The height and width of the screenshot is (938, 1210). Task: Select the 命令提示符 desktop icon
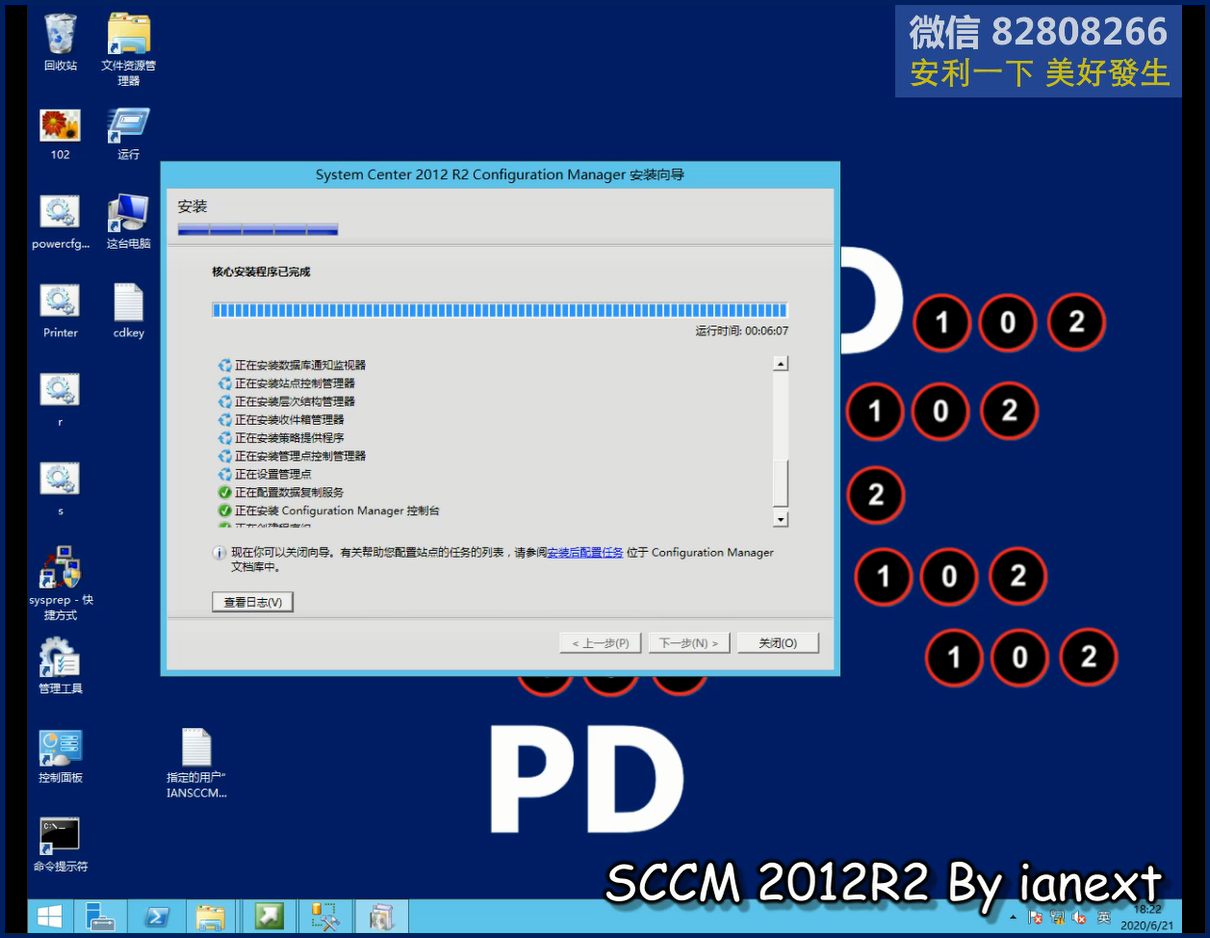[60, 845]
